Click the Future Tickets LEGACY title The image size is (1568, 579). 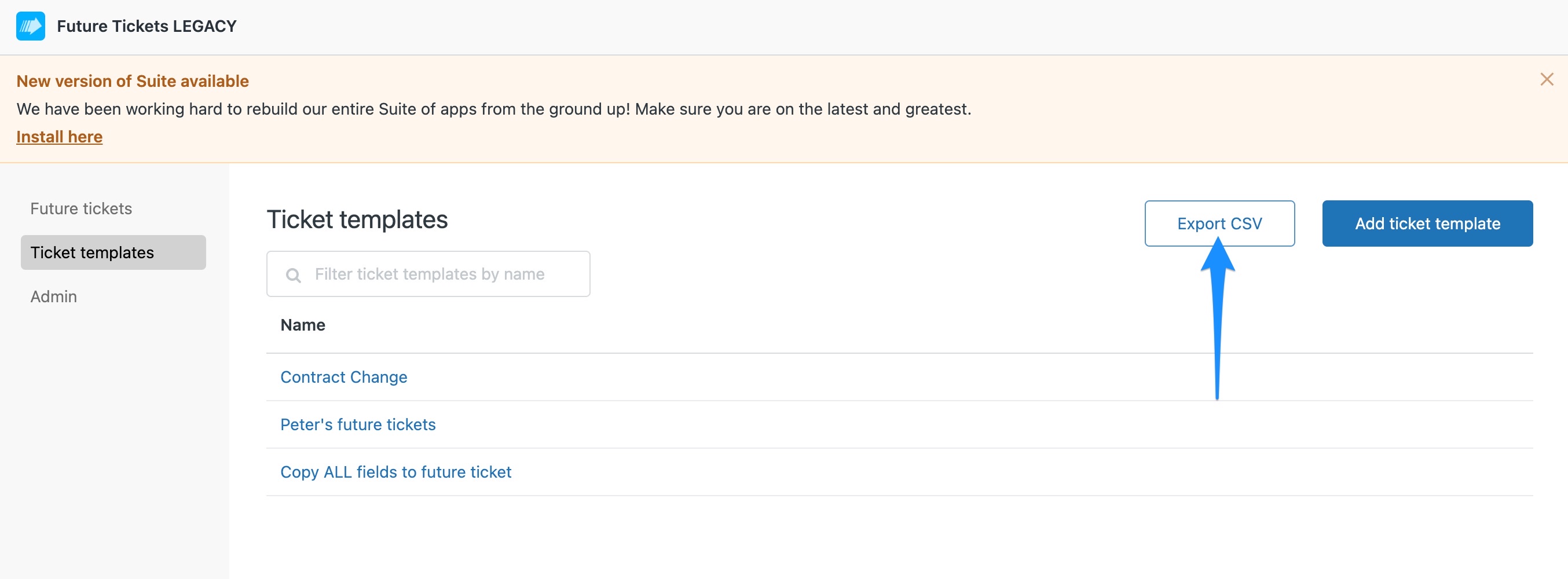pos(146,26)
